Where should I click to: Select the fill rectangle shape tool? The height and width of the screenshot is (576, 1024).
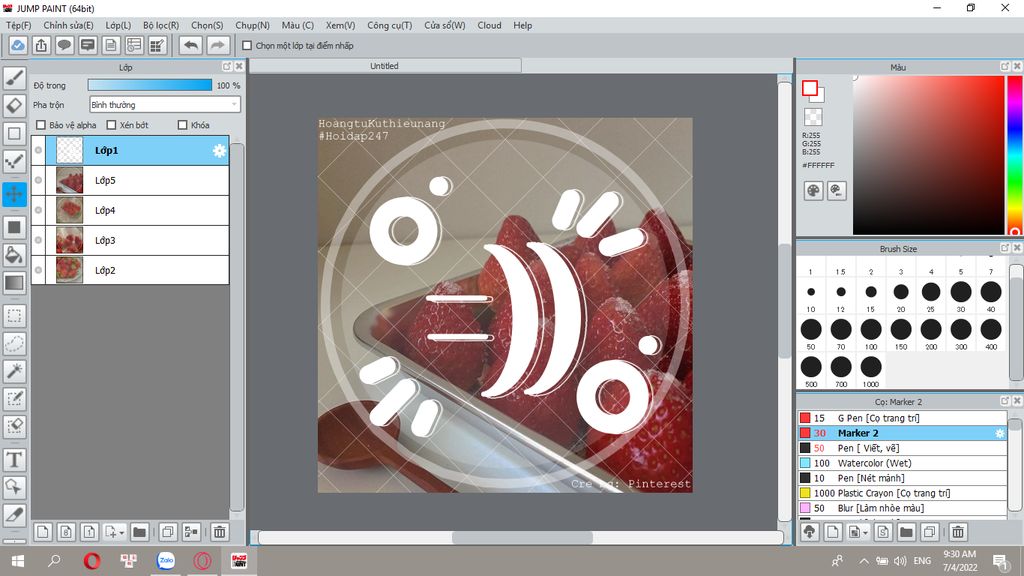coord(14,227)
